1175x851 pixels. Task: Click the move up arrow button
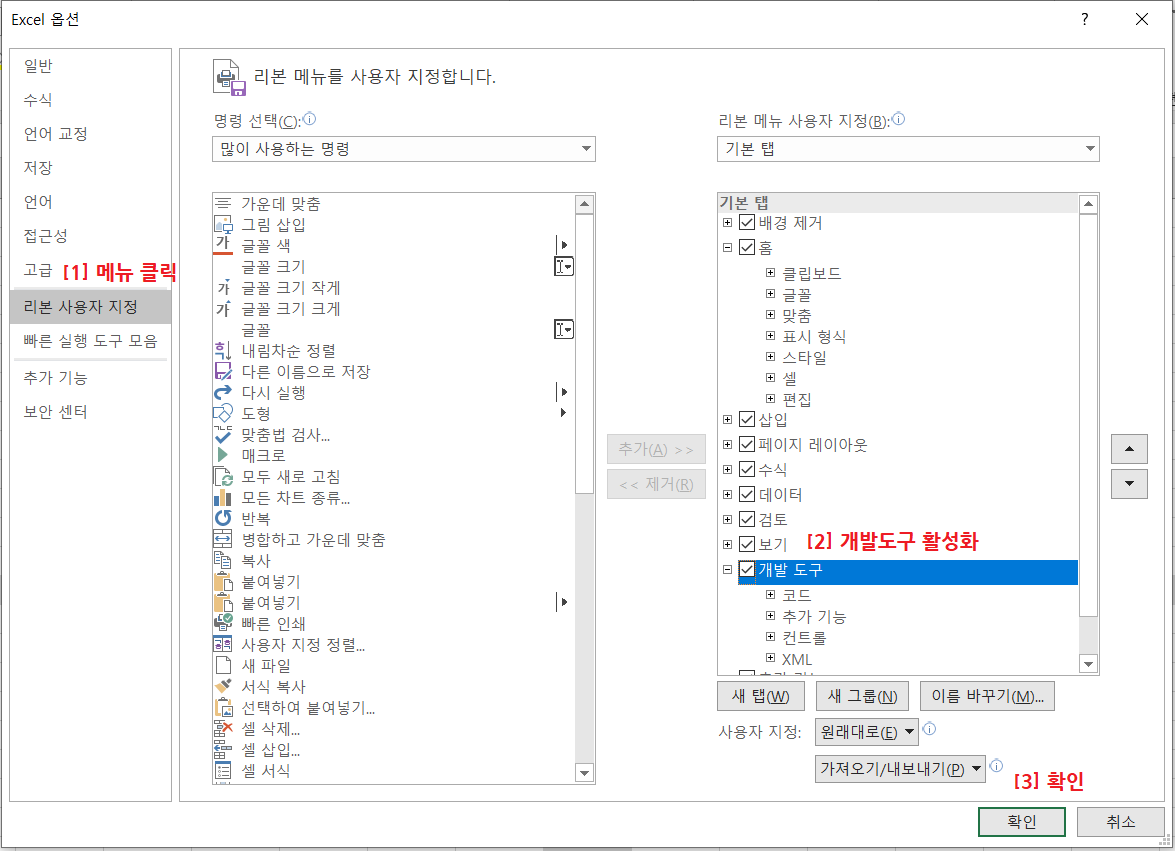click(1129, 449)
